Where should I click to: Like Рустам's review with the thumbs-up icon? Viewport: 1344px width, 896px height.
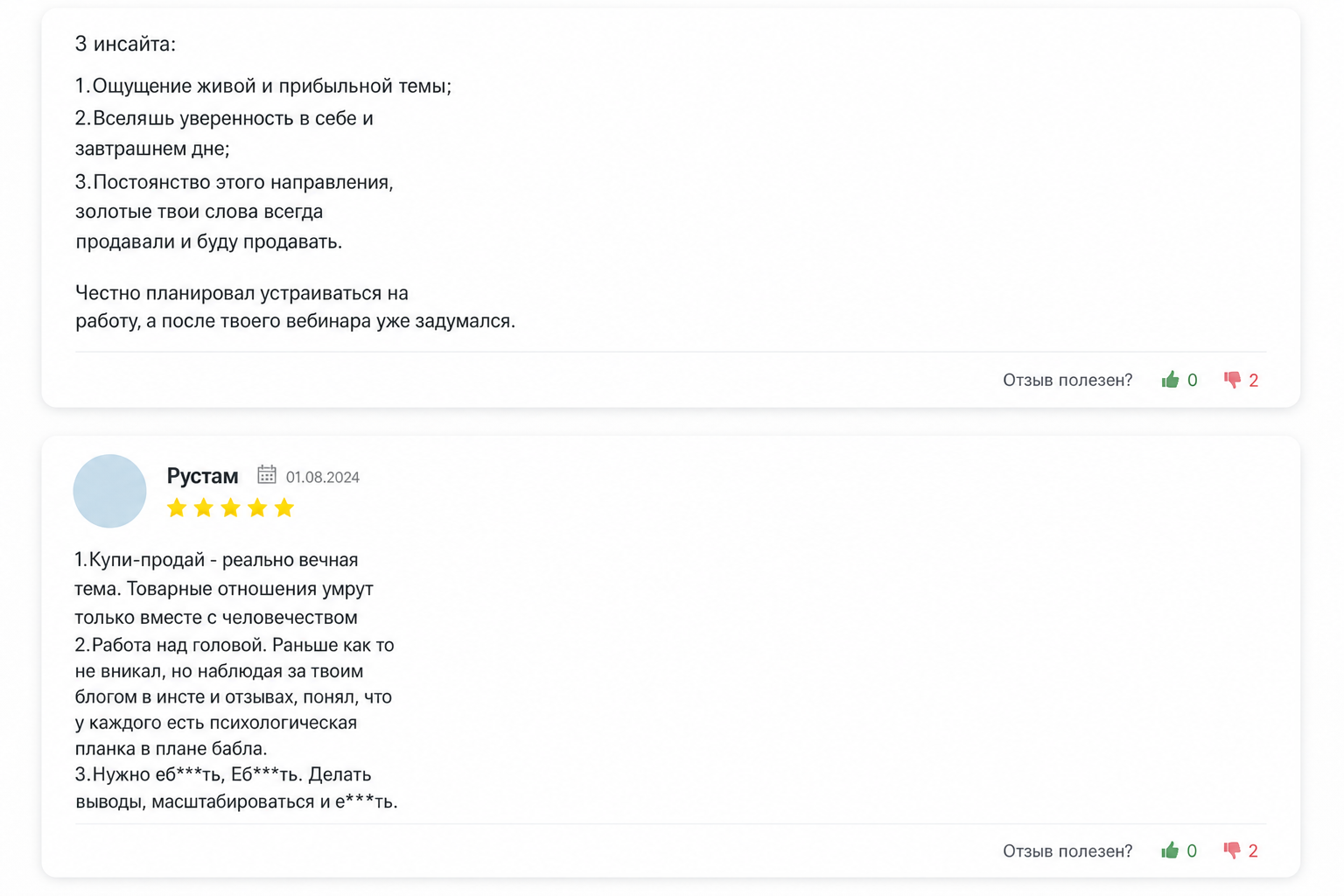pyautogui.click(x=1170, y=850)
